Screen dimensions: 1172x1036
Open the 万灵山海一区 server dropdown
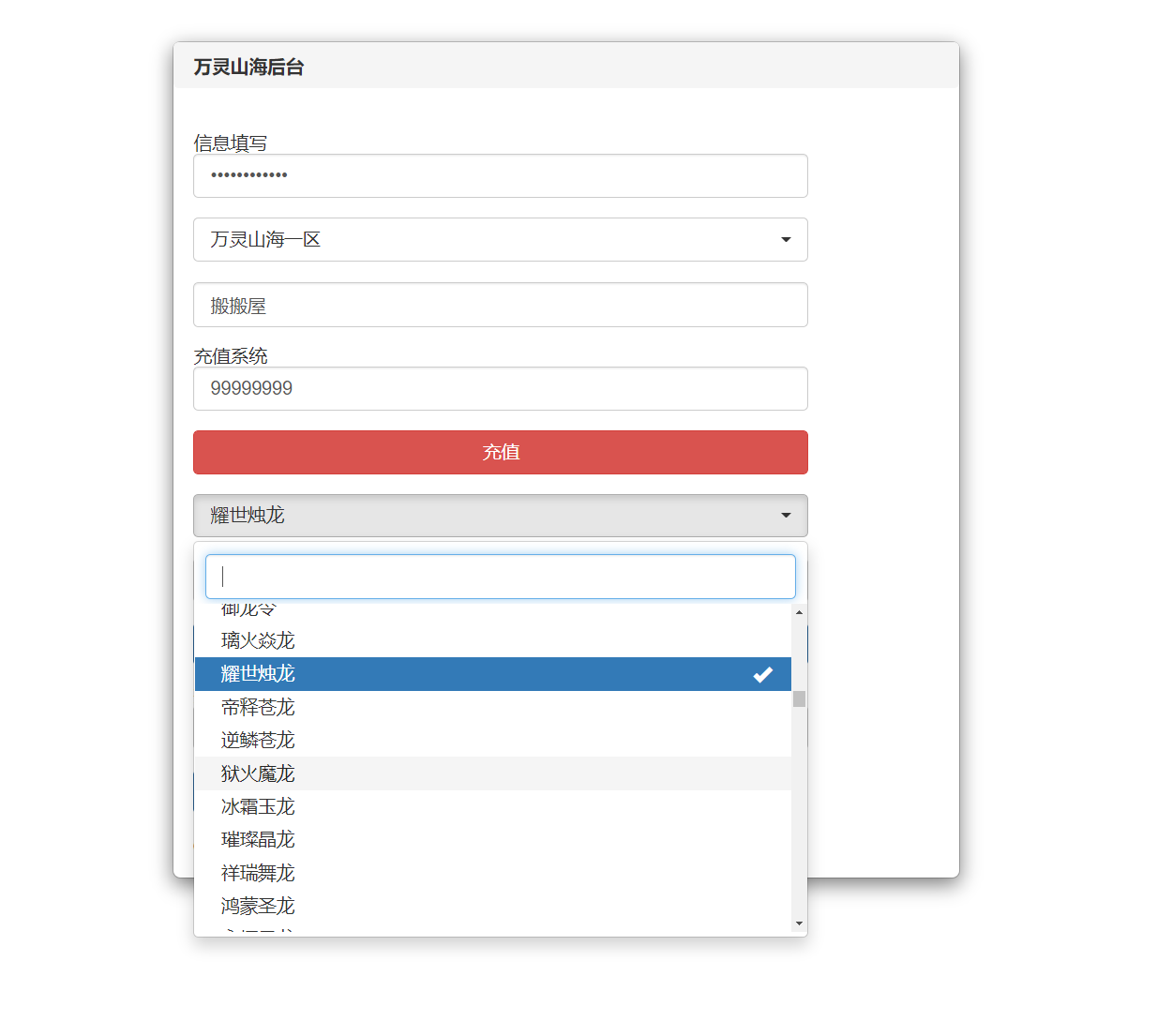point(500,240)
